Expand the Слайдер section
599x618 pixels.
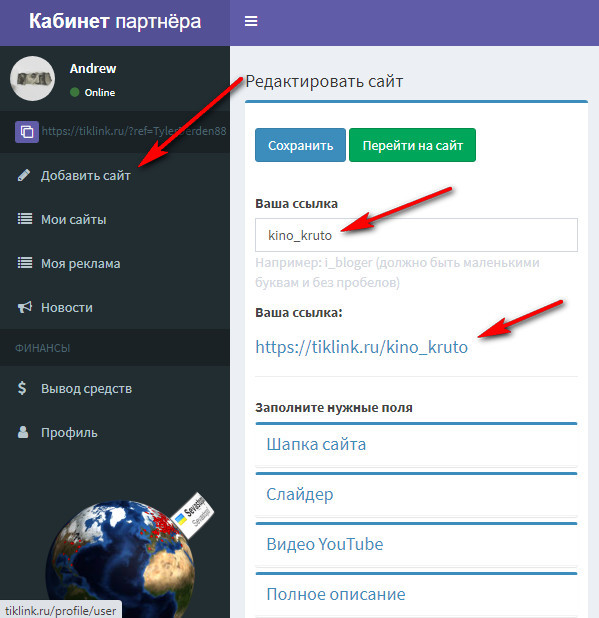coord(416,494)
